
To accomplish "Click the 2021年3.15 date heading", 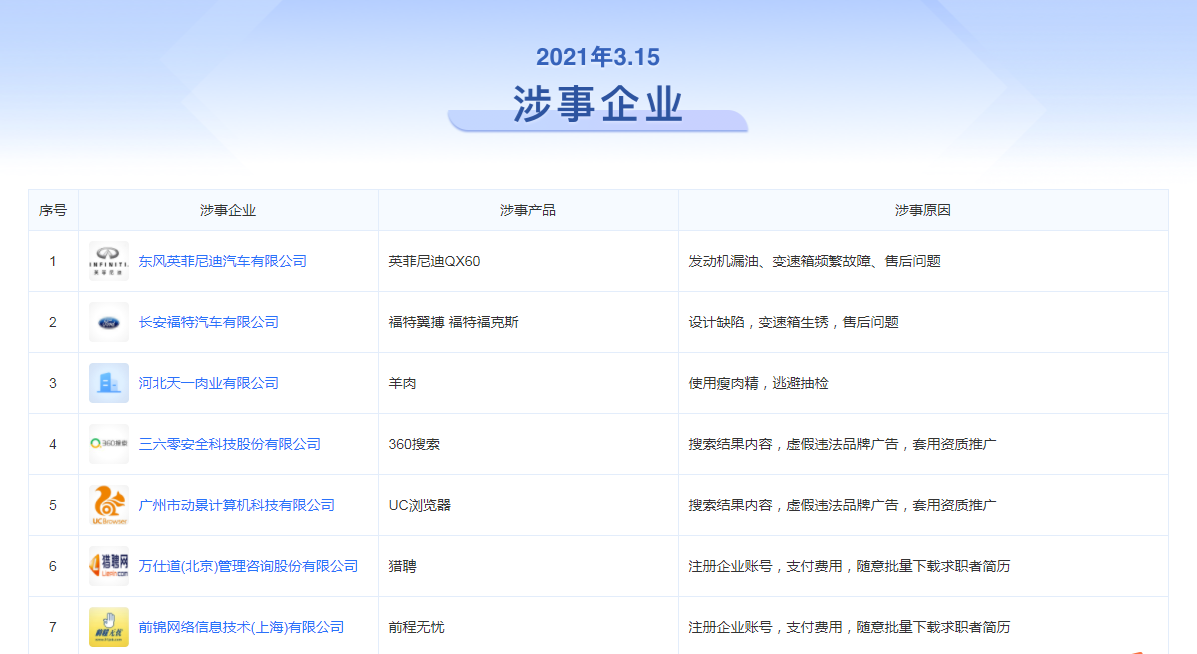I will click(598, 57).
